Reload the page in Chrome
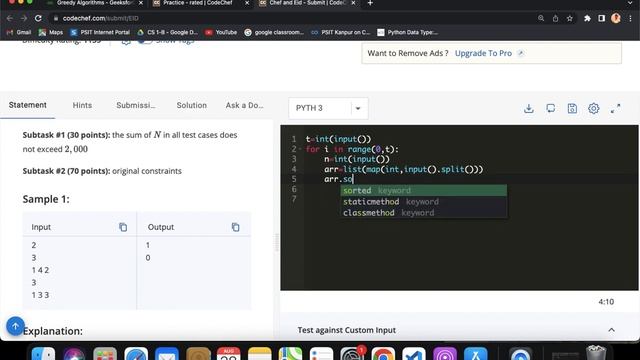640x360 pixels. click(38, 18)
